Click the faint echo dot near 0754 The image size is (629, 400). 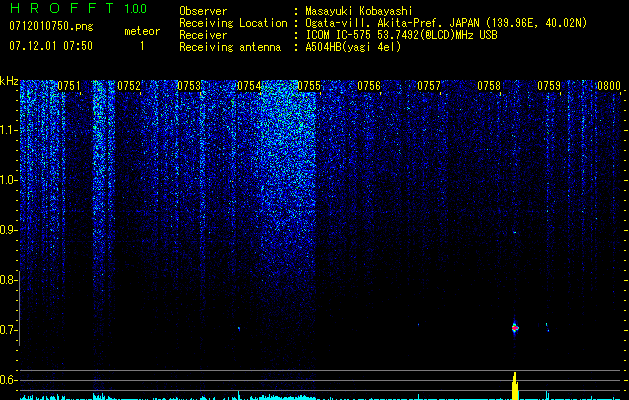(x=239, y=329)
